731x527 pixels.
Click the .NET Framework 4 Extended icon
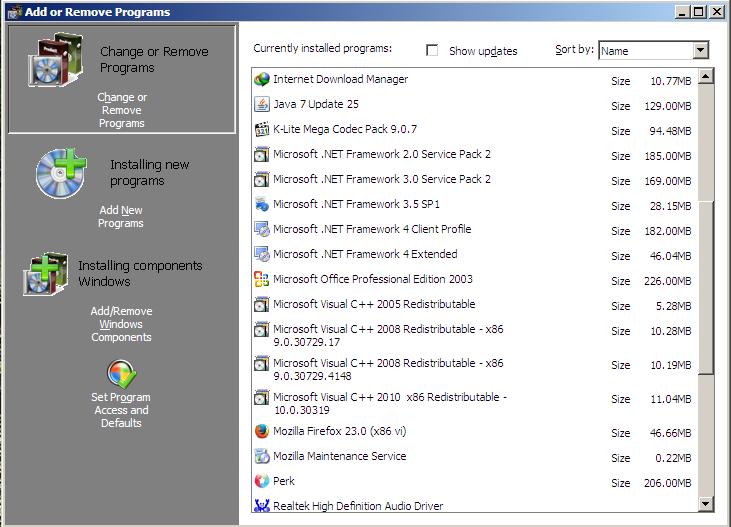[262, 254]
